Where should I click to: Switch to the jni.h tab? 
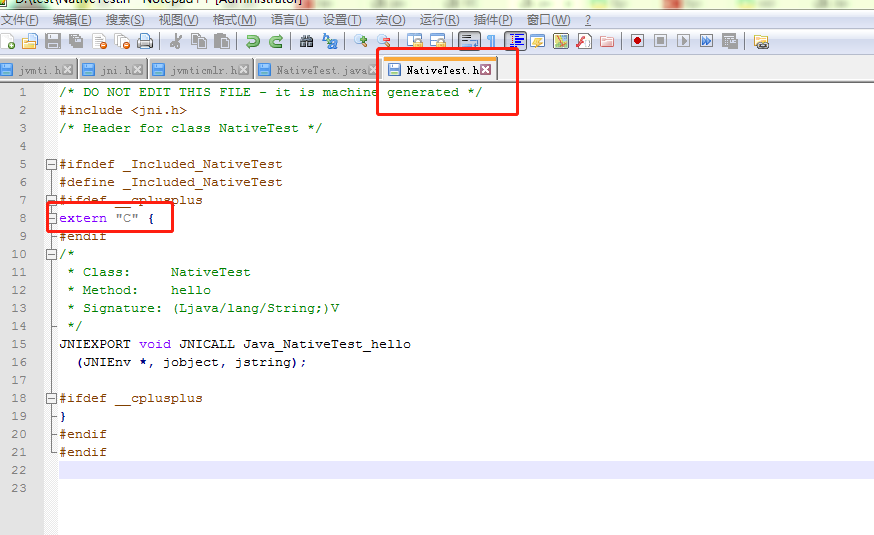pyautogui.click(x=113, y=70)
